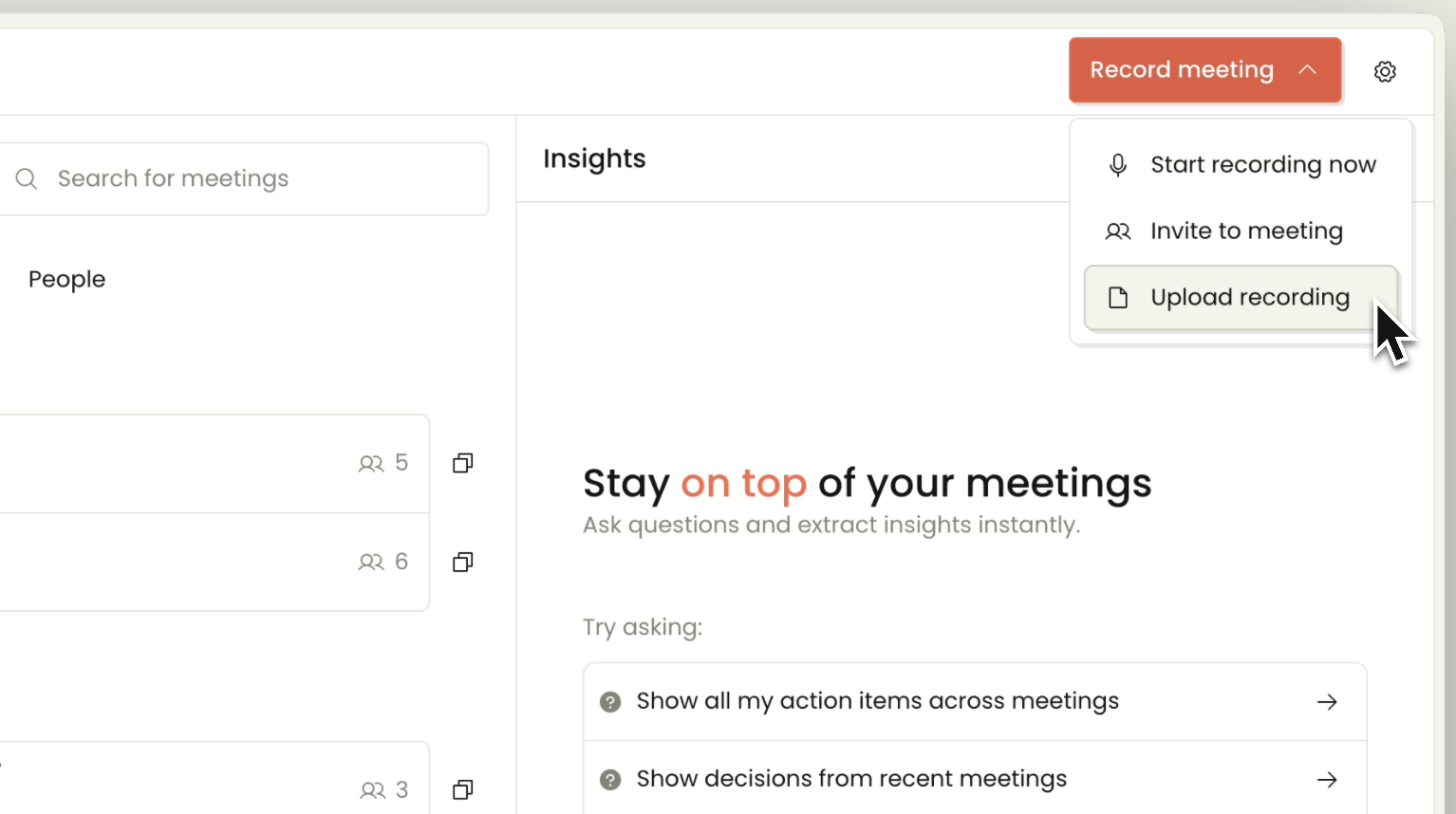The height and width of the screenshot is (814, 1456).
Task: Collapse the Record meeting dropdown chevron
Action: coord(1308,70)
